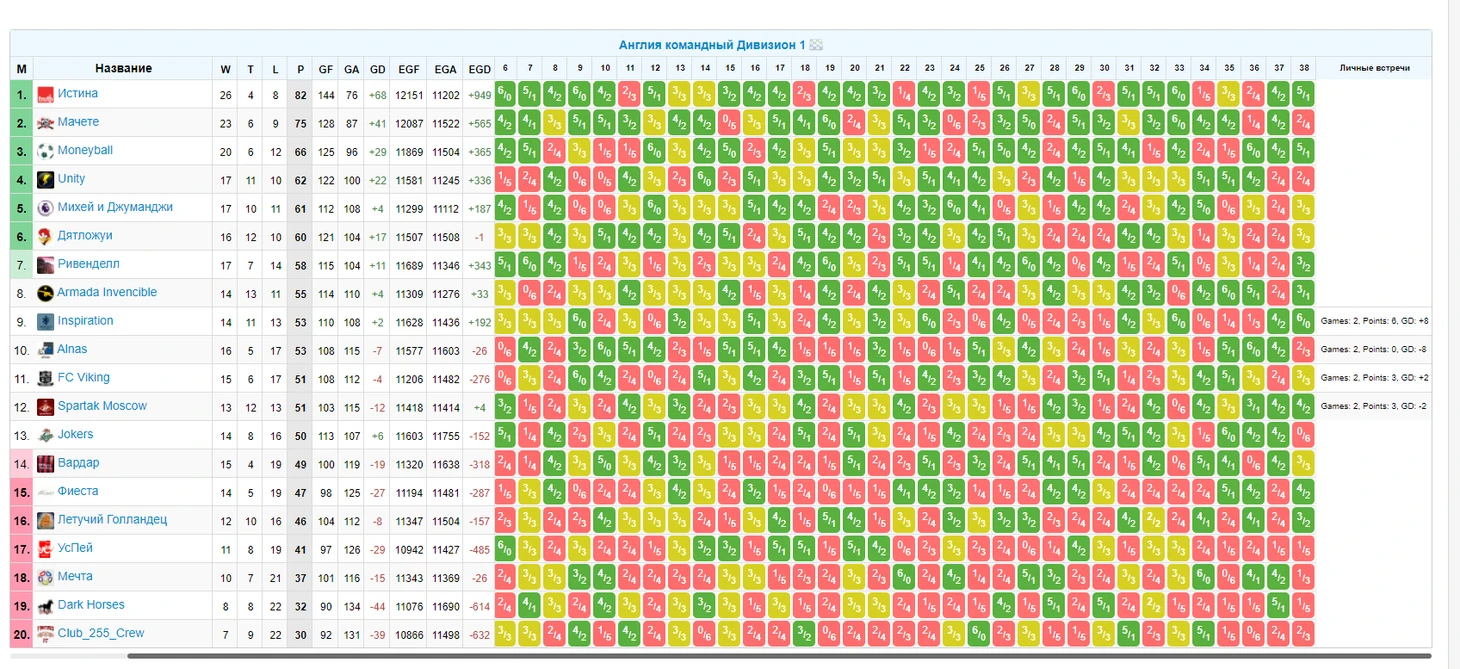1460x669 pixels.
Task: Click the EGD column header
Action: [480, 69]
